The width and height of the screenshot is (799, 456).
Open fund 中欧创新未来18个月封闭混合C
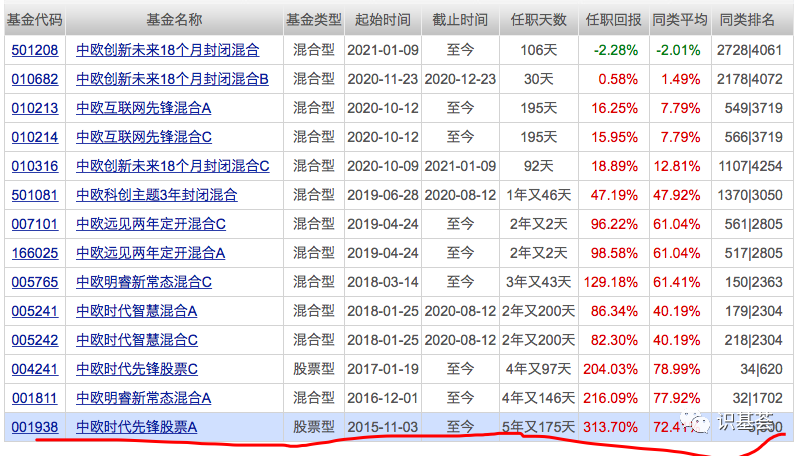click(173, 166)
